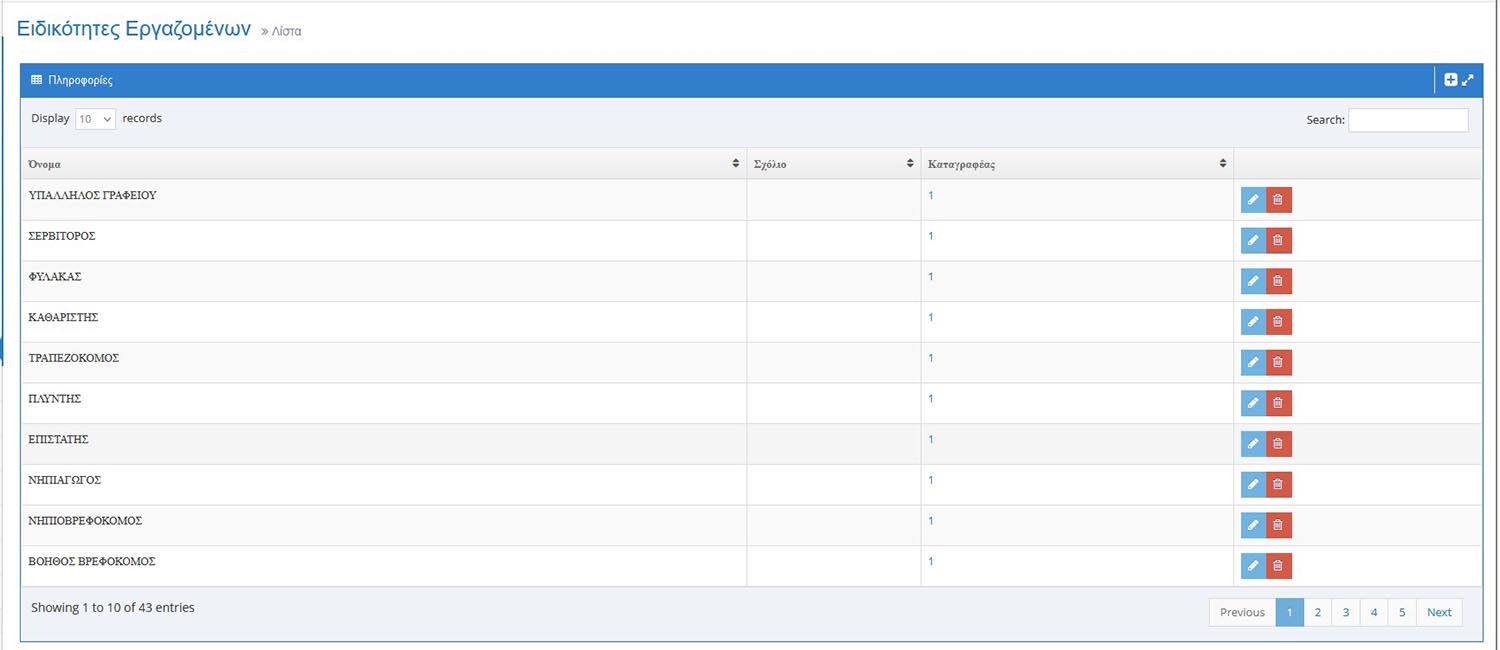Viewport: 1500px width, 650px height.
Task: Select the ΥΠΑΛΛΗΛΟΣ ΓΡΑΦΕΙΟΥ name cell
Action: pyautogui.click(x=384, y=200)
